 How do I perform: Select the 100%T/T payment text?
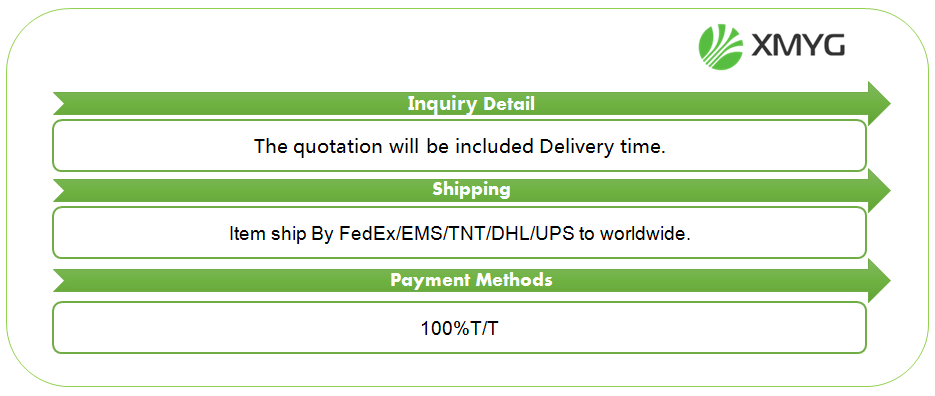coord(459,329)
